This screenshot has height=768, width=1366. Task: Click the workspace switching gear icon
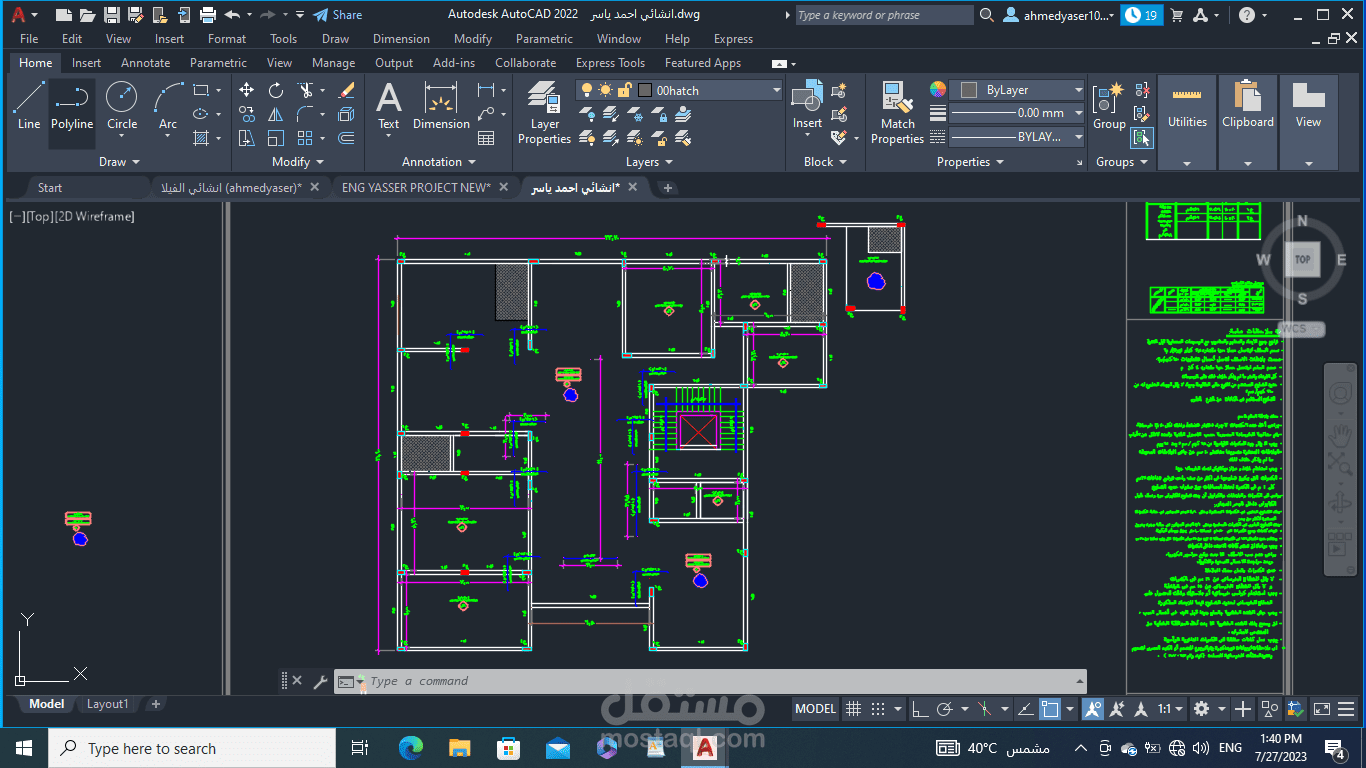1201,709
